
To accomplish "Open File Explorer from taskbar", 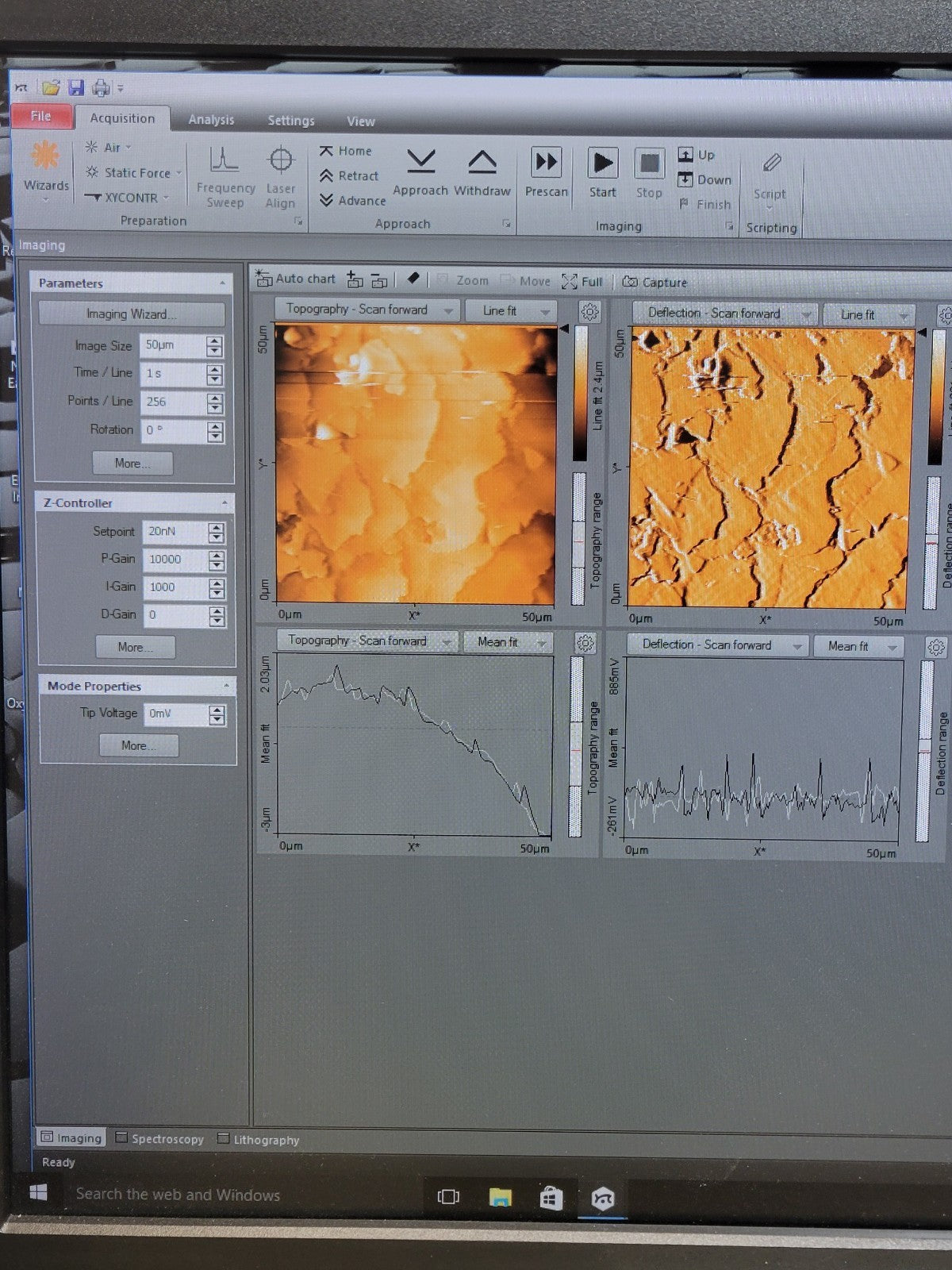I will pos(500,1196).
